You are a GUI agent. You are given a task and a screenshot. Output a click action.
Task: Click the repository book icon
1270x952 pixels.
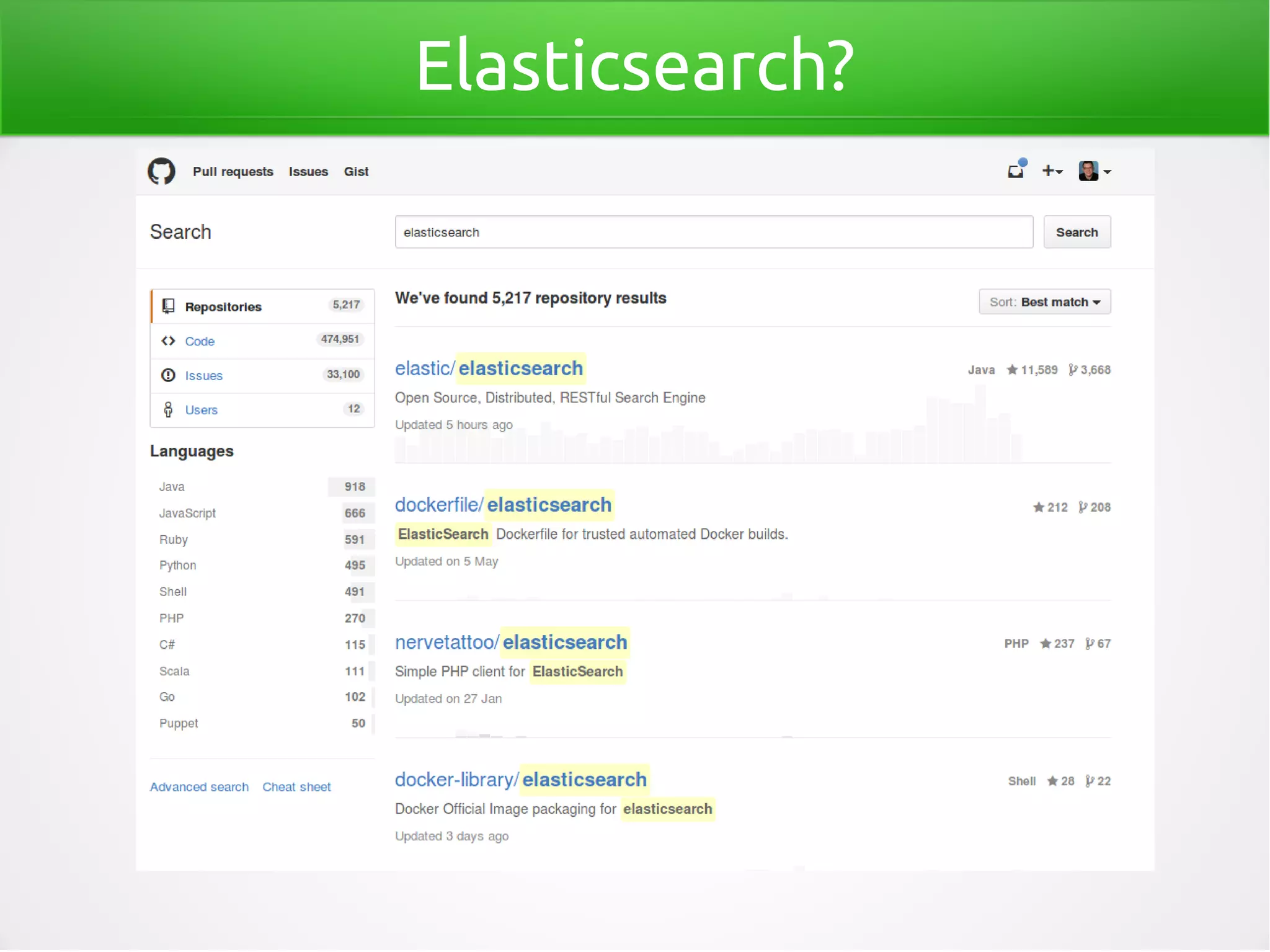coord(168,306)
